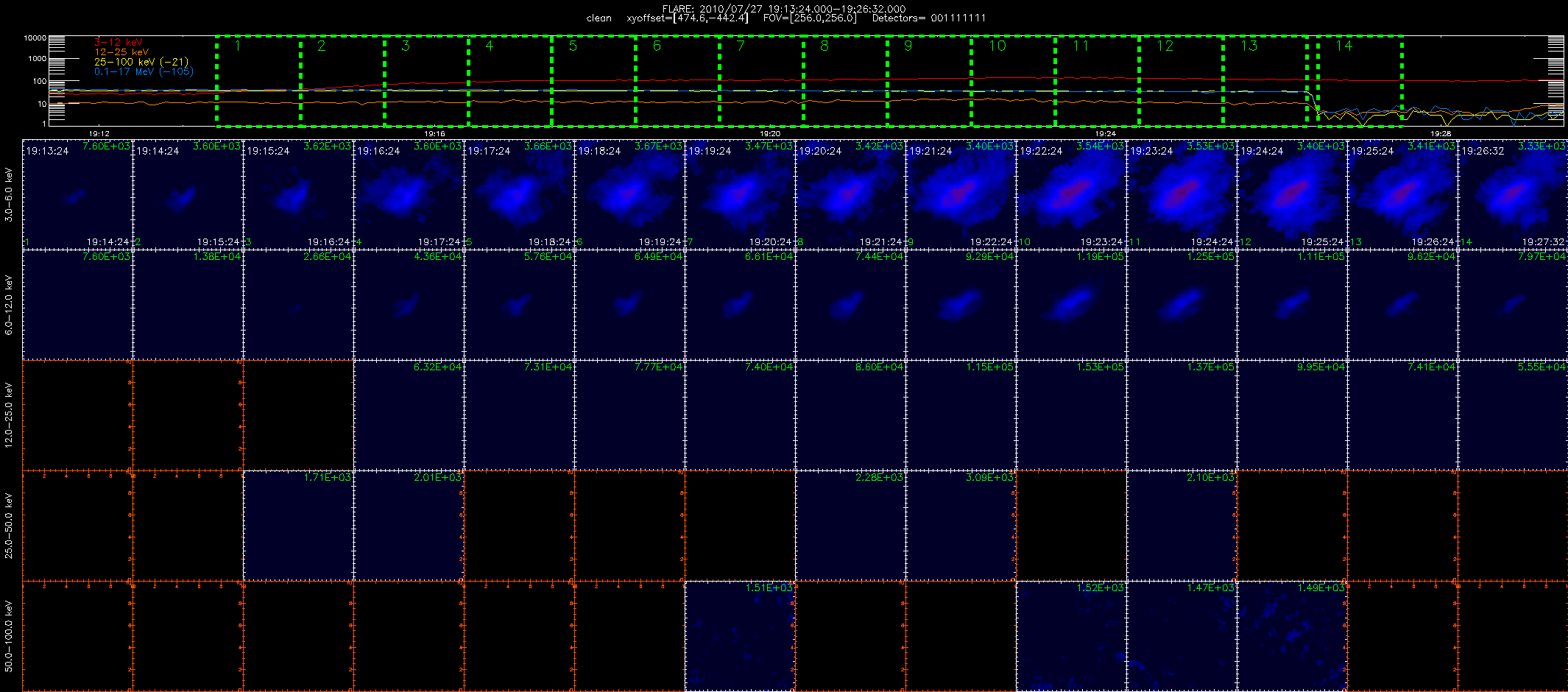Open the 50.0-100.0 keV image with peak 1.49E+03
The height and width of the screenshot is (692, 1568).
click(1292, 636)
